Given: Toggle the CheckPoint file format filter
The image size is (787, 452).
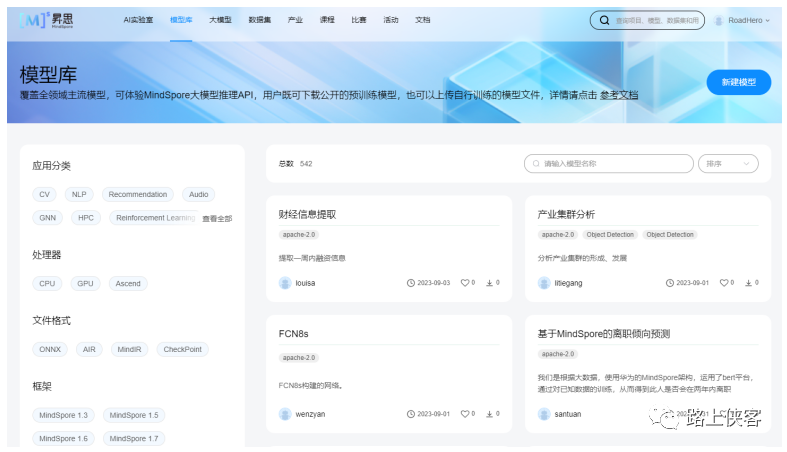Looking at the screenshot, I should [183, 349].
